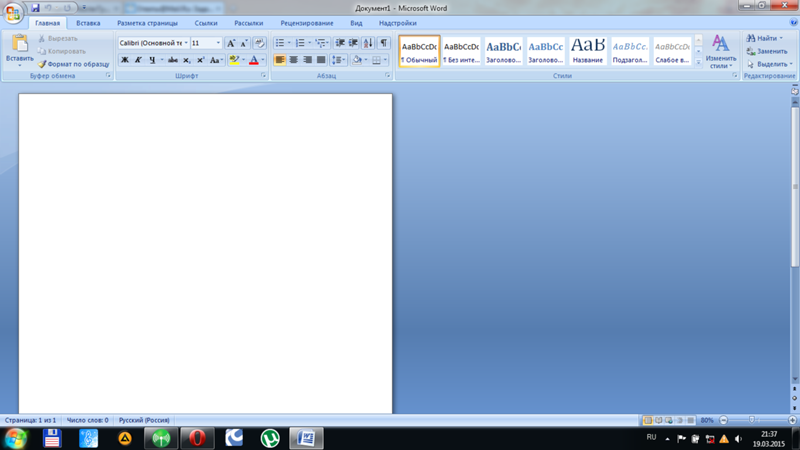Open the change case Aa menu
The image size is (800, 450).
pyautogui.click(x=216, y=60)
